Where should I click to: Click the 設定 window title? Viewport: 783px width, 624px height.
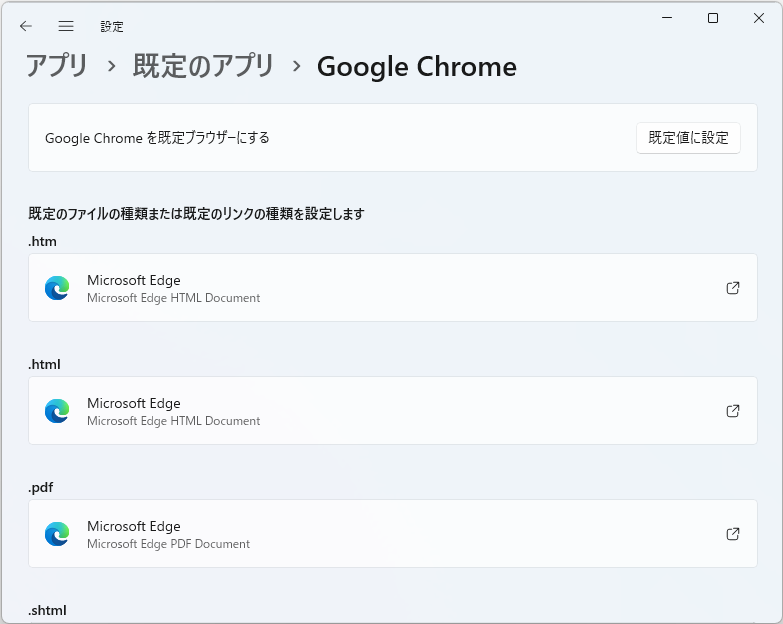click(112, 26)
